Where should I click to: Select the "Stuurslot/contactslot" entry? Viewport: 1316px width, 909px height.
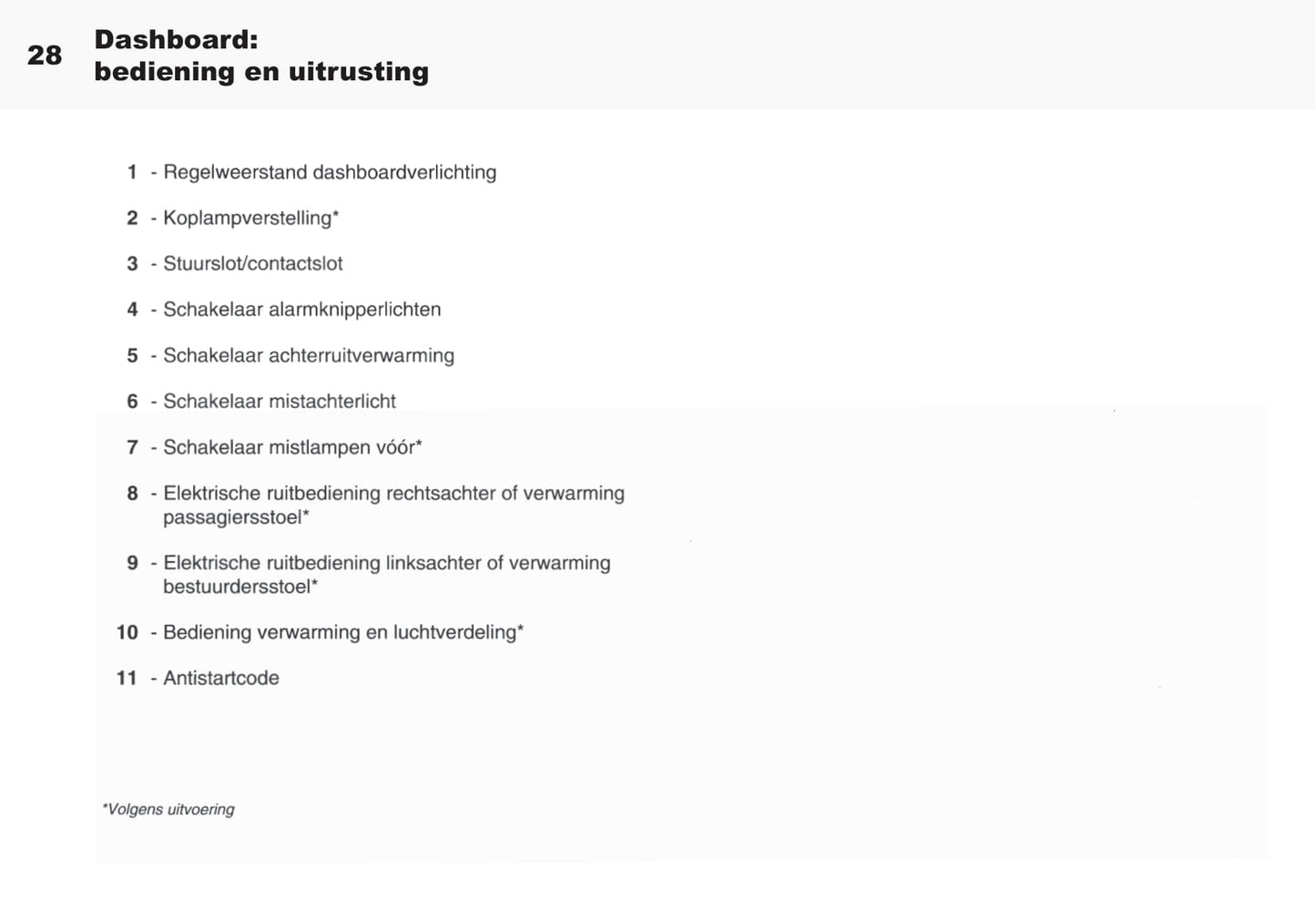[252, 263]
